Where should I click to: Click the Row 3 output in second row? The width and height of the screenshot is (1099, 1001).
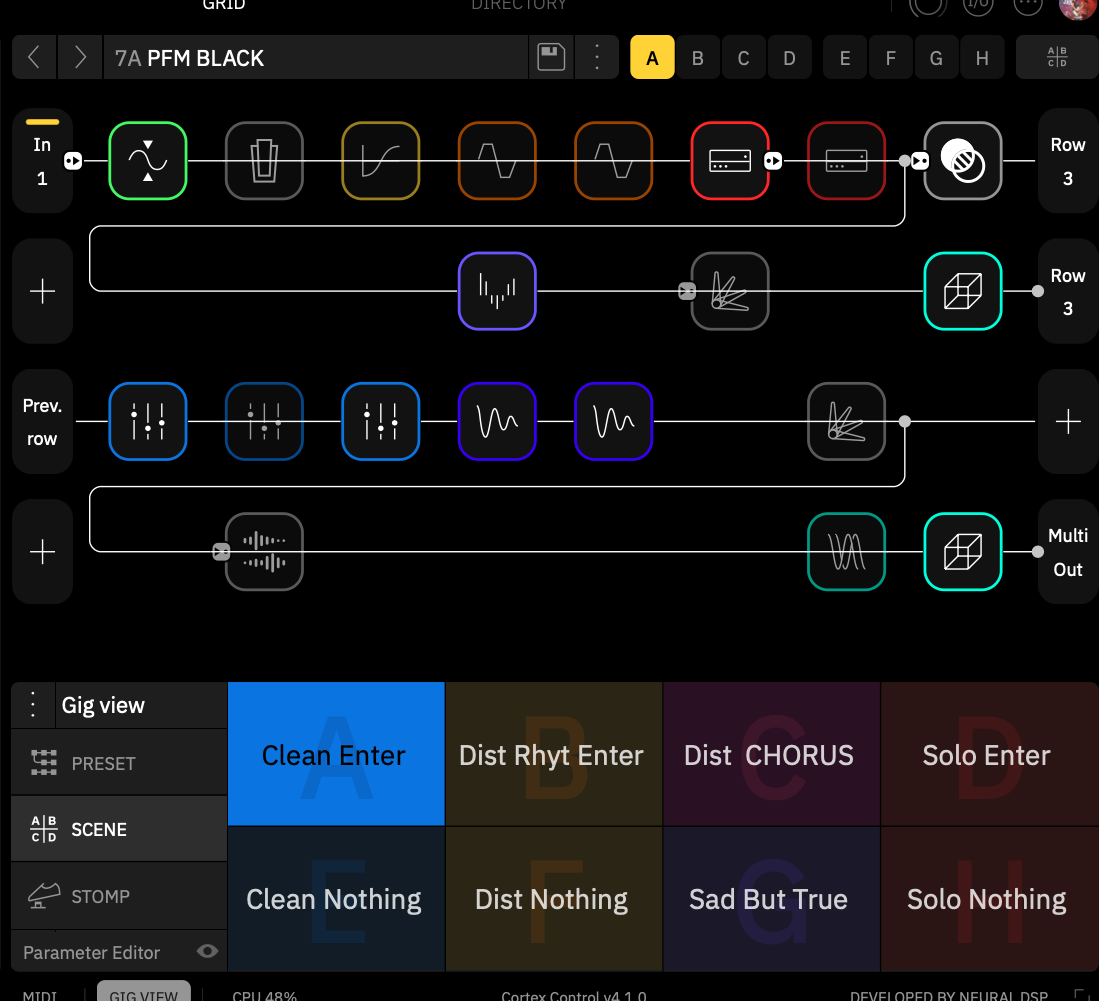click(1067, 291)
